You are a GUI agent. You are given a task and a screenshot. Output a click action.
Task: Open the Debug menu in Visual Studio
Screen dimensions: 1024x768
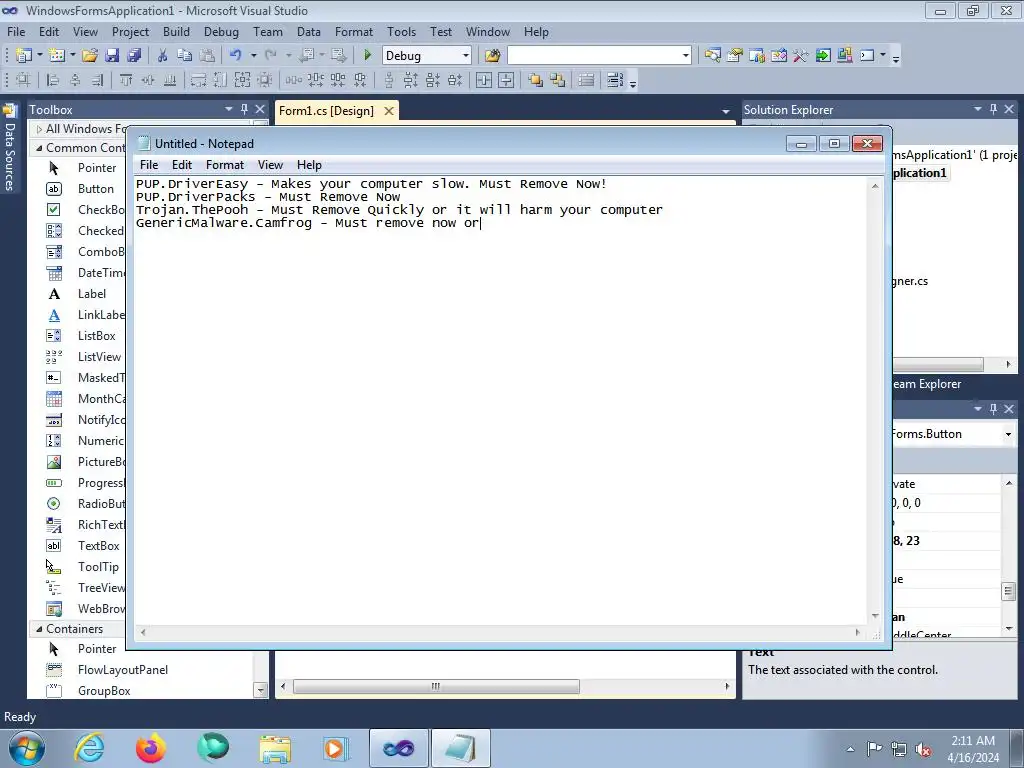[x=221, y=31]
